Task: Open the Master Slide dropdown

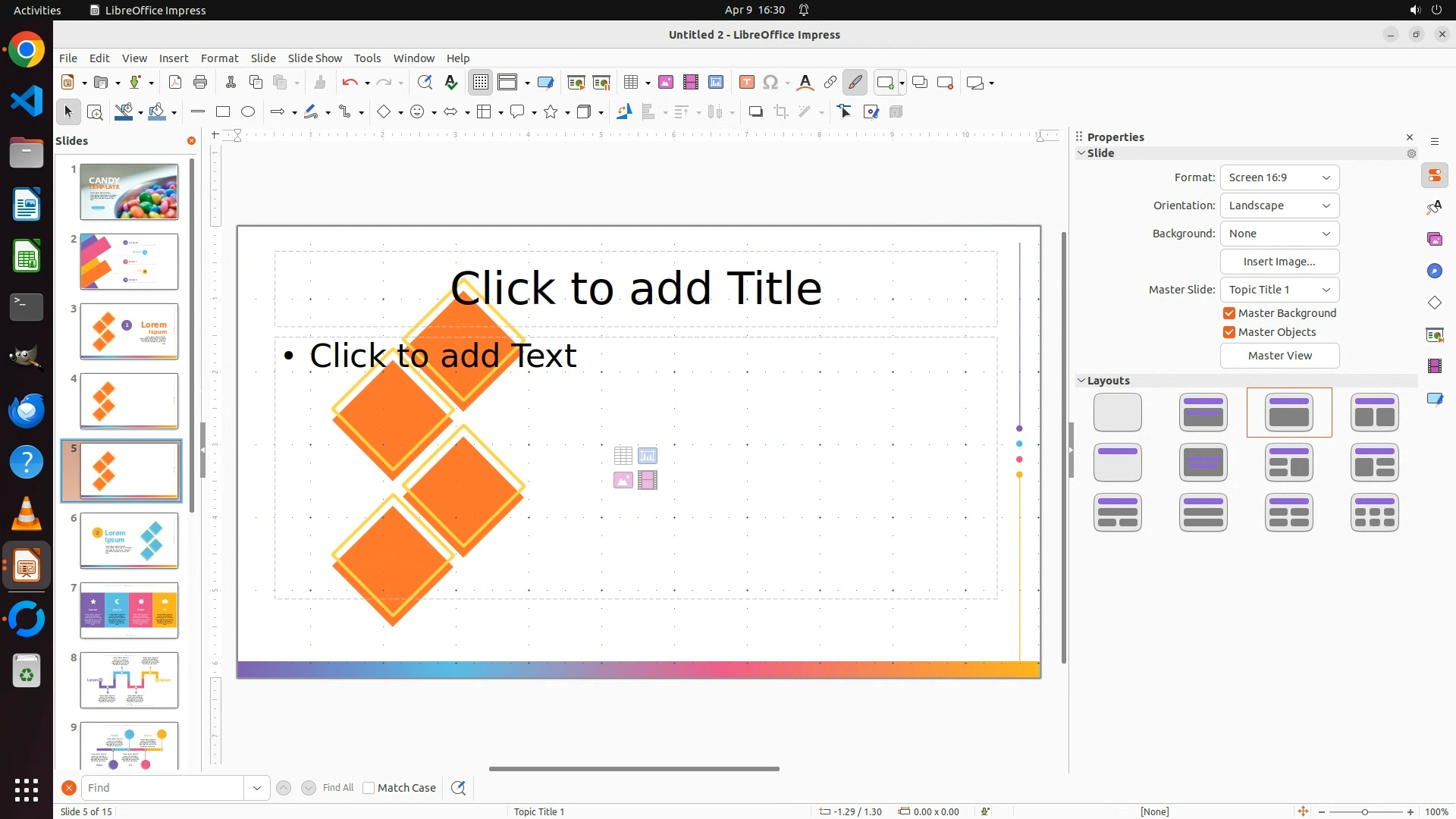Action: coord(1279,290)
